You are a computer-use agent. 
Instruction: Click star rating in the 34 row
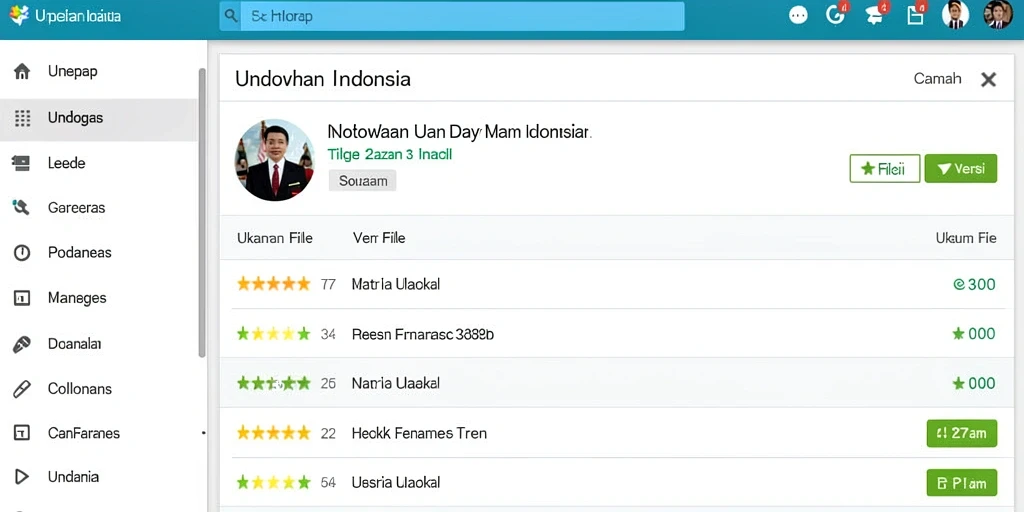(273, 334)
